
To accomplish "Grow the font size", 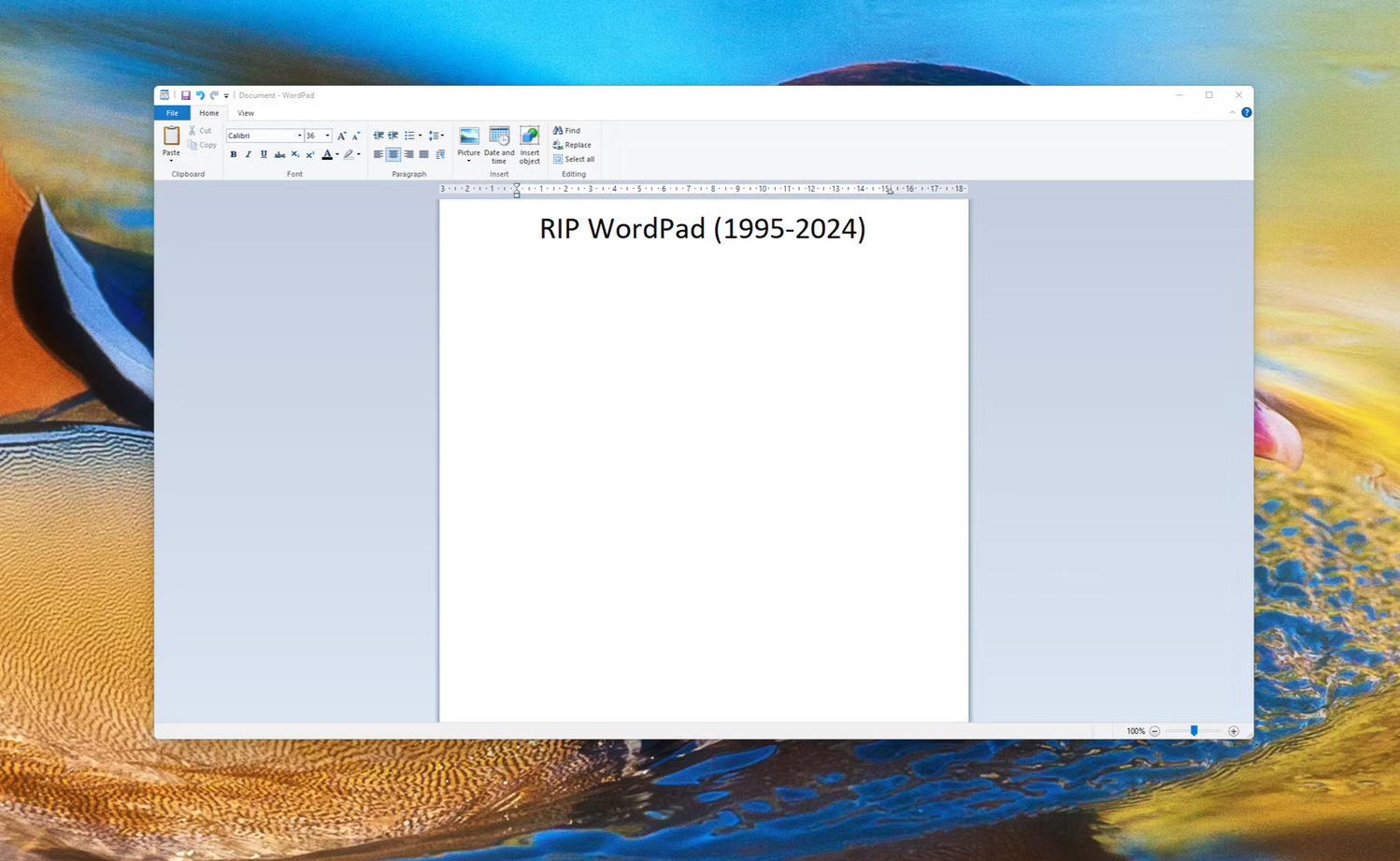I will (341, 136).
